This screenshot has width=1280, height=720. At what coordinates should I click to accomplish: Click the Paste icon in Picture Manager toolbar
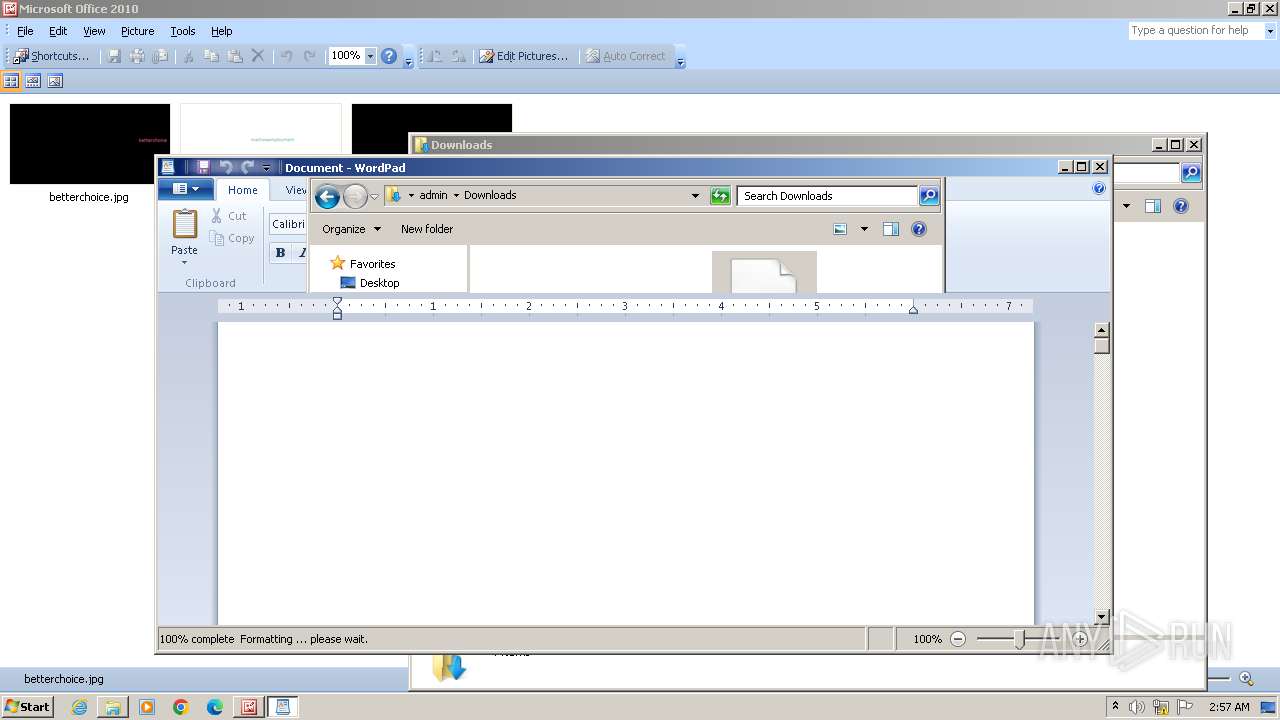pos(234,56)
